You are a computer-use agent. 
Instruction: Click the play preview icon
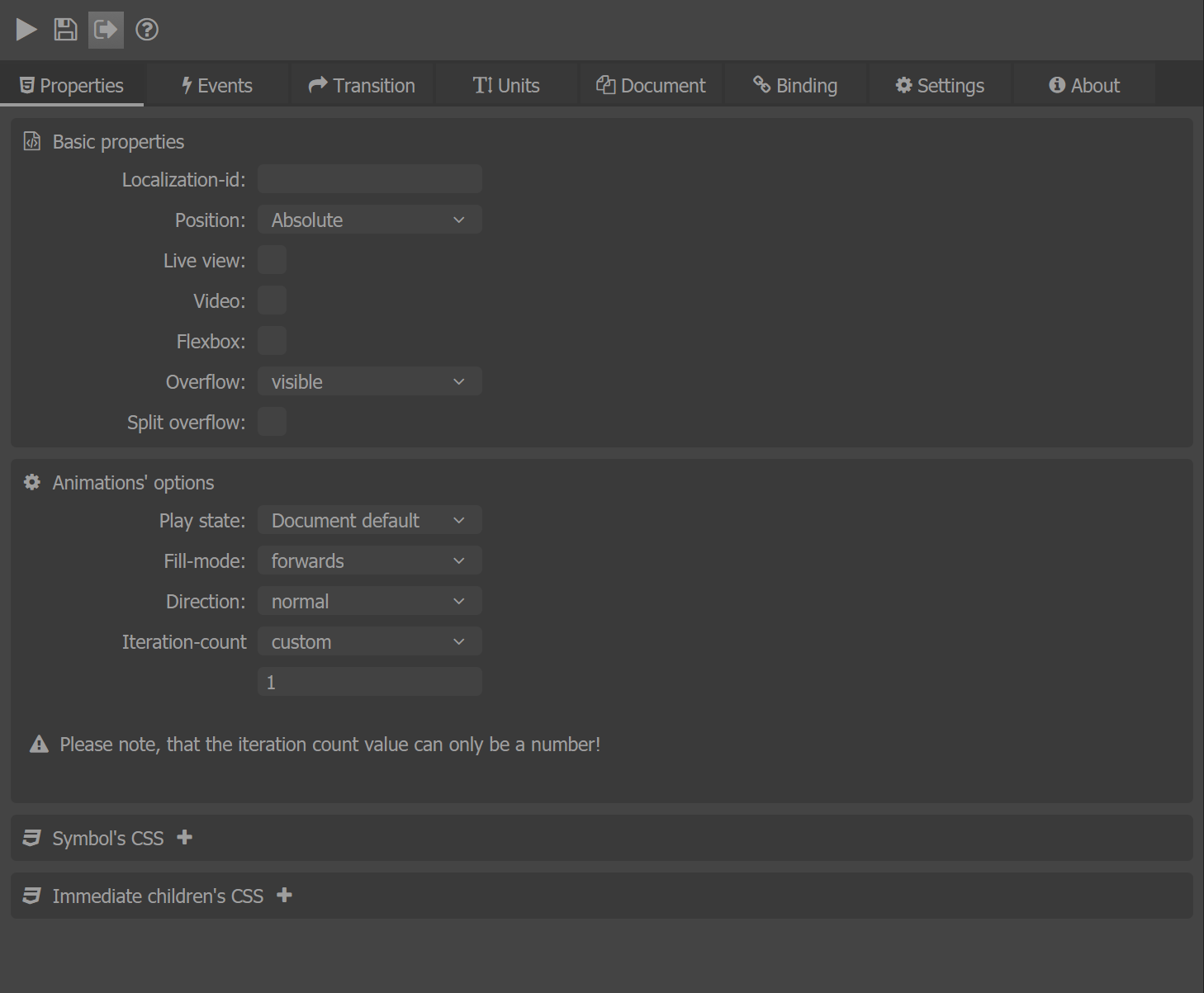26,30
